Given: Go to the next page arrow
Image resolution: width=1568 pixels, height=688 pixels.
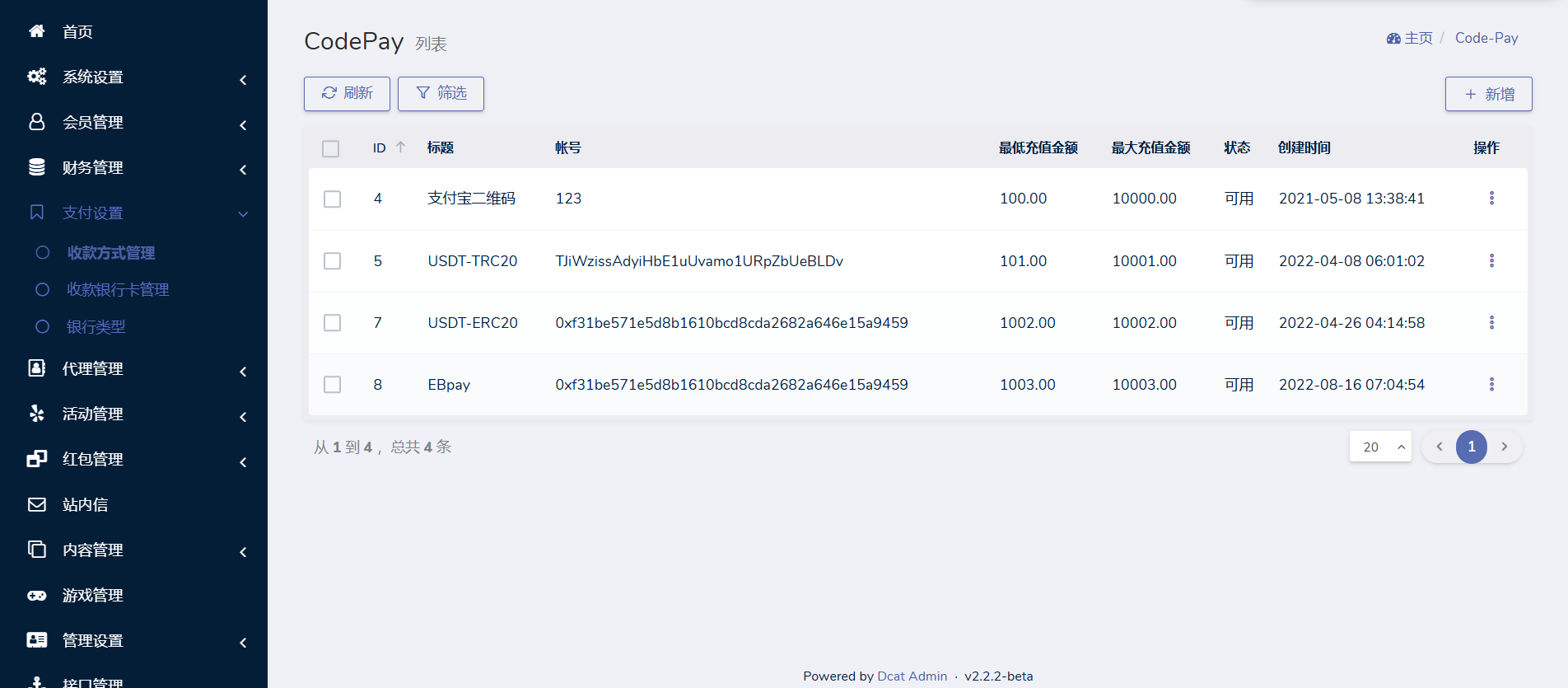Looking at the screenshot, I should point(1505,447).
